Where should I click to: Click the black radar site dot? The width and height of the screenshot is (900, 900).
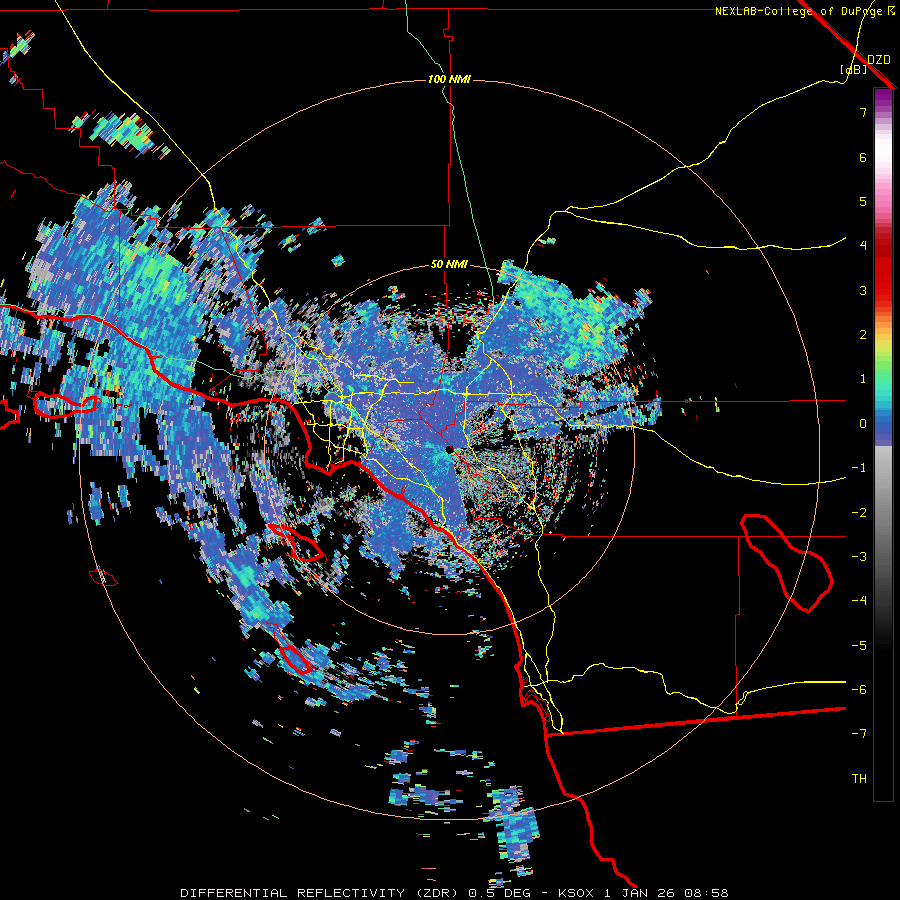pyautogui.click(x=449, y=449)
